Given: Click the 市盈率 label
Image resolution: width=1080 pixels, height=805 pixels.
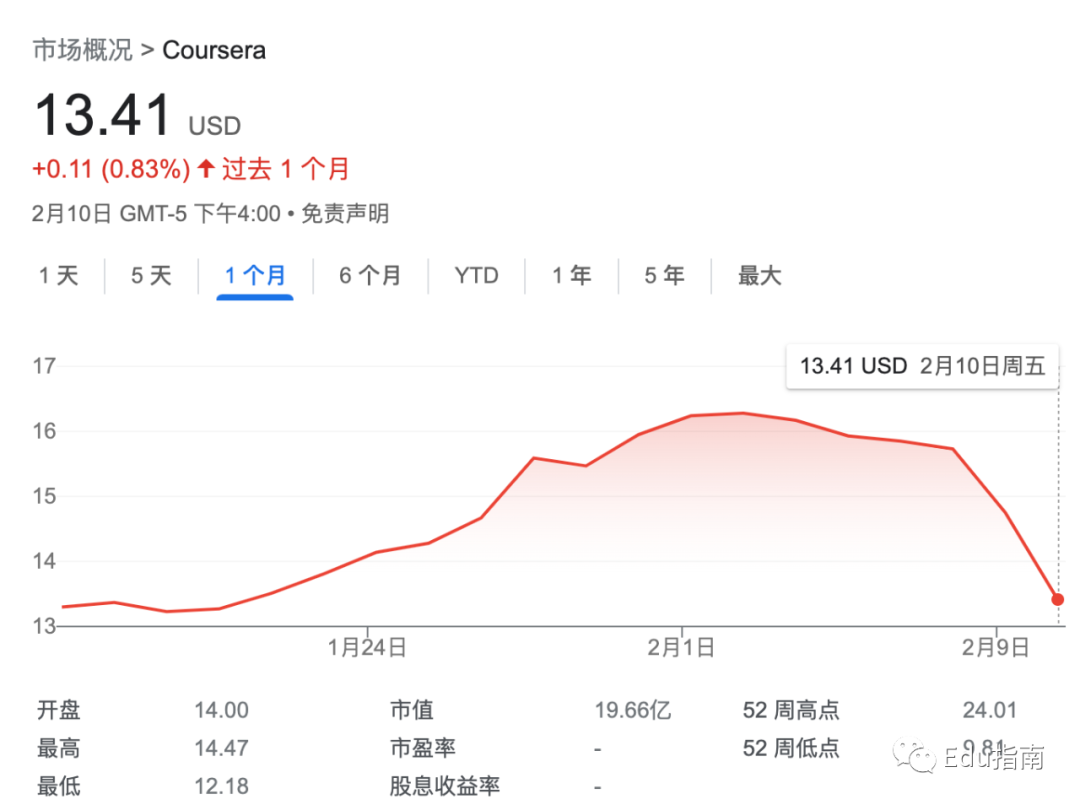Looking at the screenshot, I should [x=422, y=748].
